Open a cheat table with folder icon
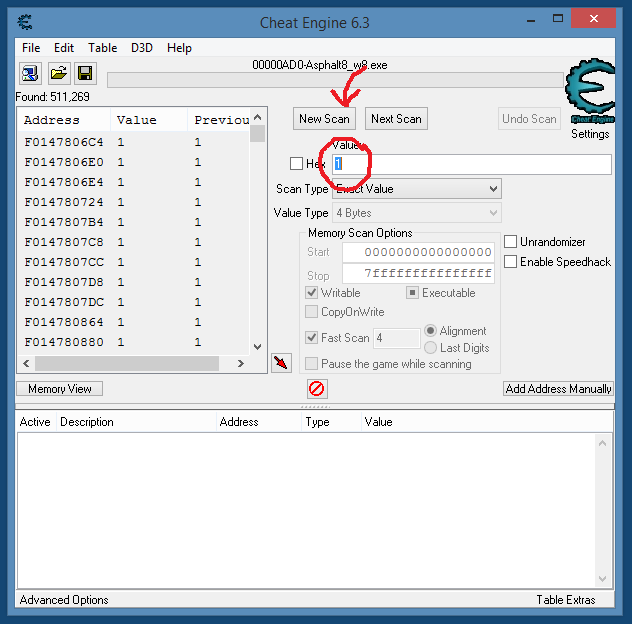632x624 pixels. tap(58, 73)
